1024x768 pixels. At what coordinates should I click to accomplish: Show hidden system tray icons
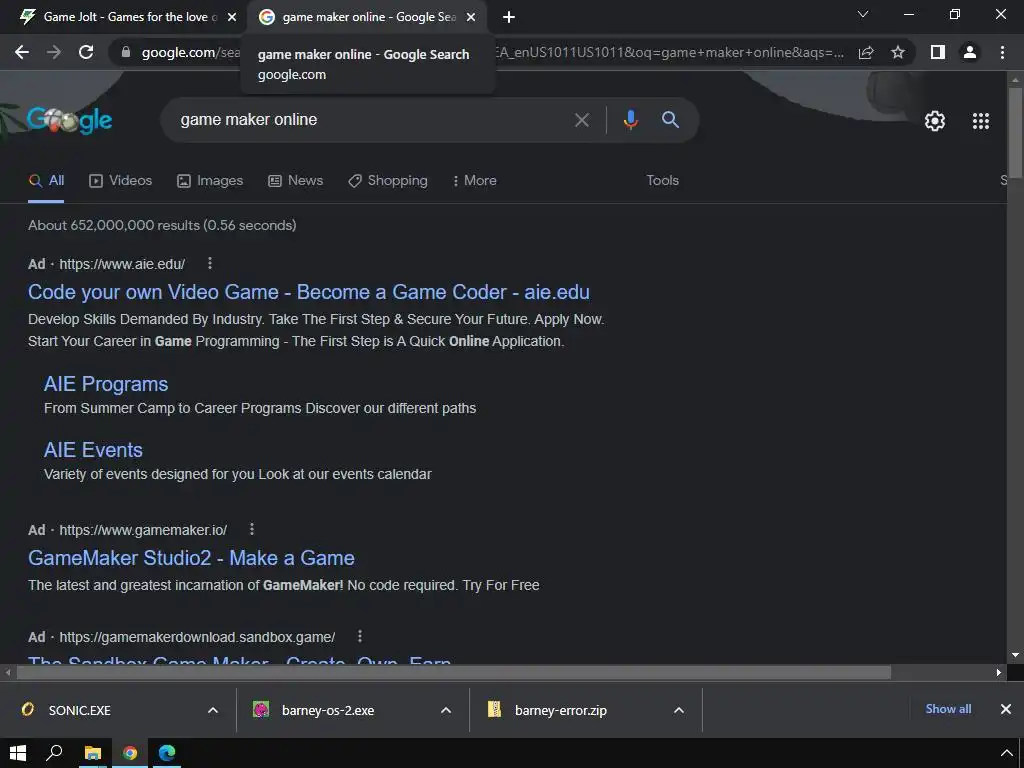tap(1007, 753)
